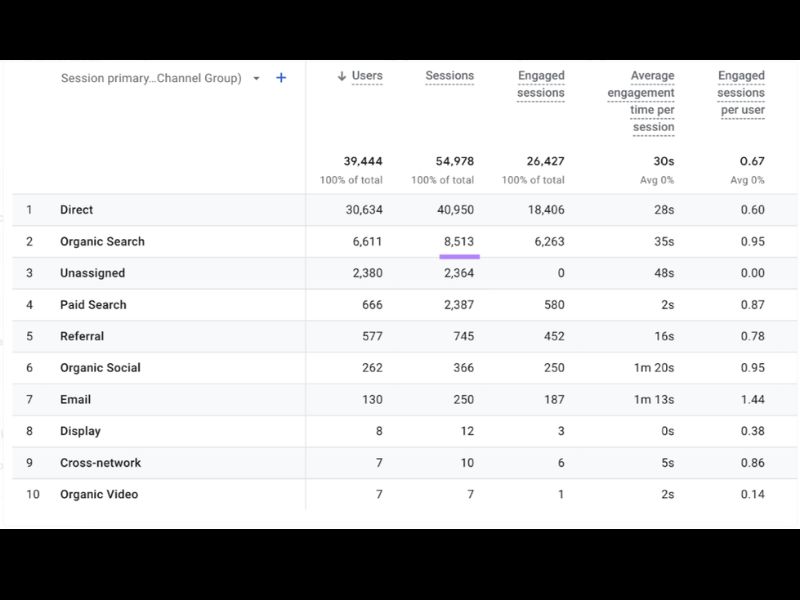Click the Display channel row

tap(404, 431)
